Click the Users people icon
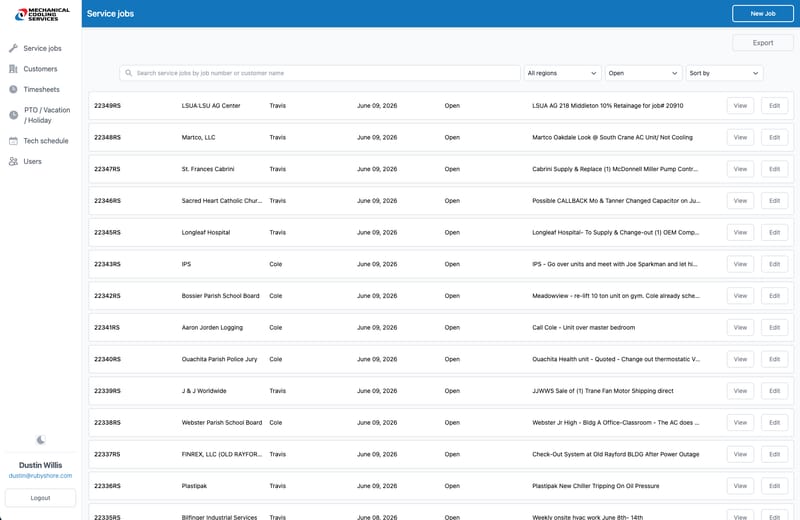Image resolution: width=800 pixels, height=520 pixels. [x=13, y=161]
